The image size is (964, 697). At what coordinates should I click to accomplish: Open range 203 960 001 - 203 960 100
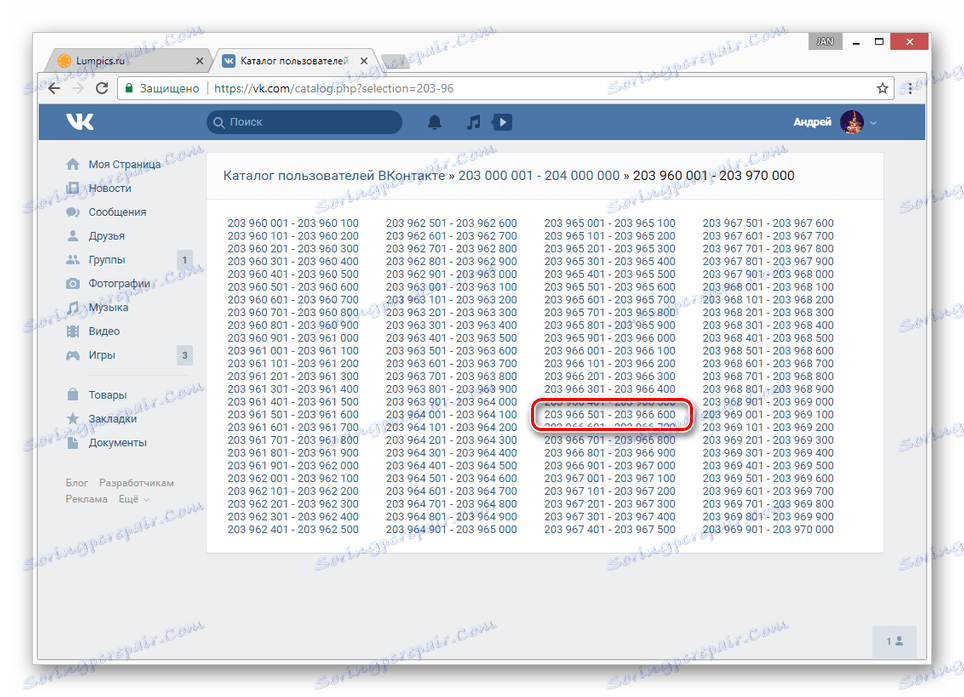click(293, 223)
